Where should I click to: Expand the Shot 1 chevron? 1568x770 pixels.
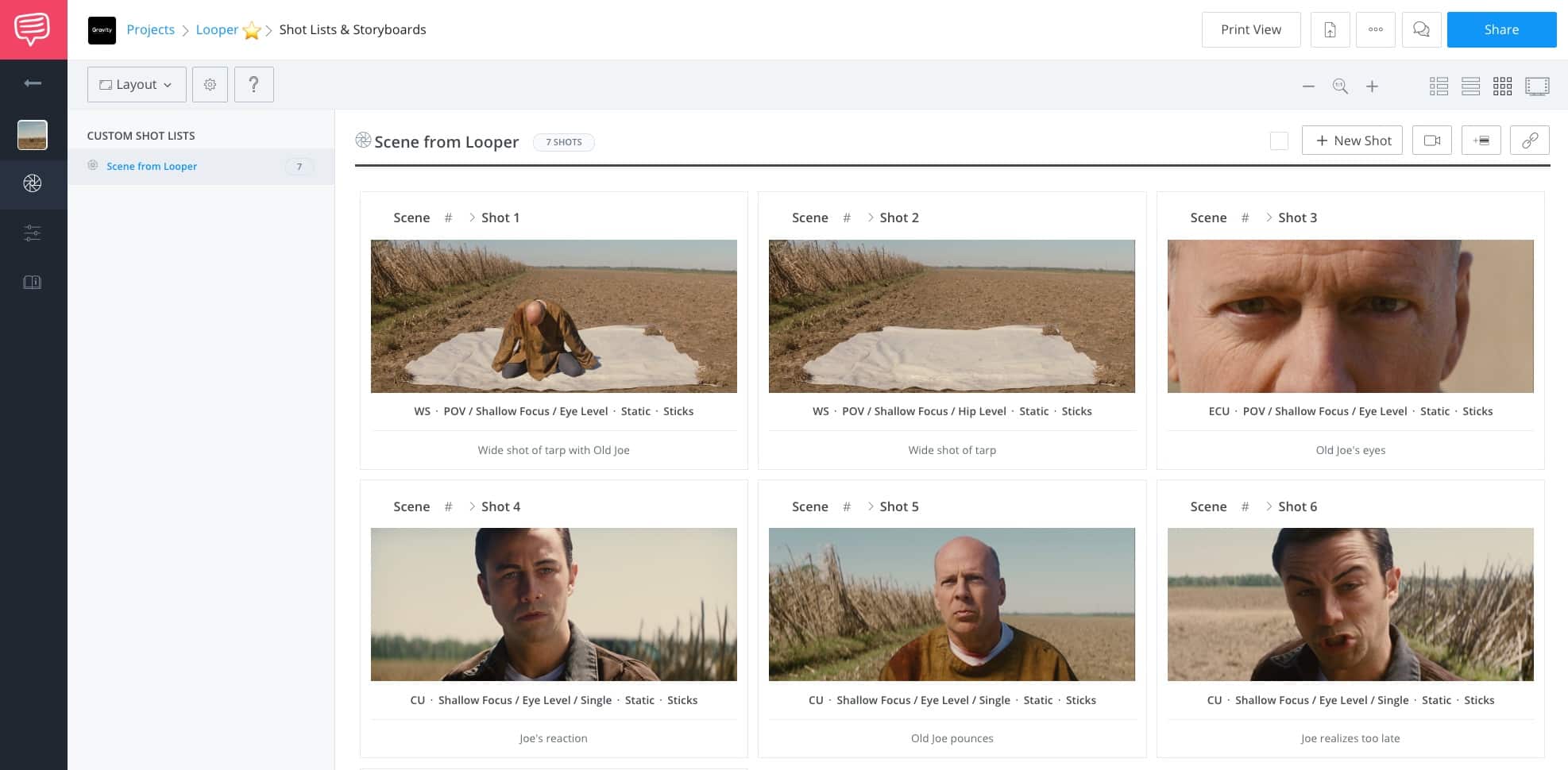(x=472, y=218)
